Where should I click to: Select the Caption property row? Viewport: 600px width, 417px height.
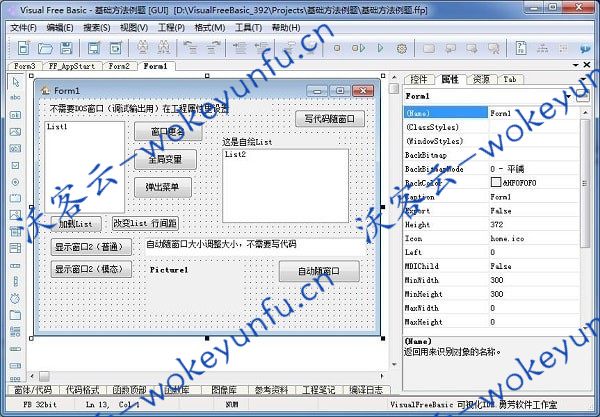click(491, 197)
